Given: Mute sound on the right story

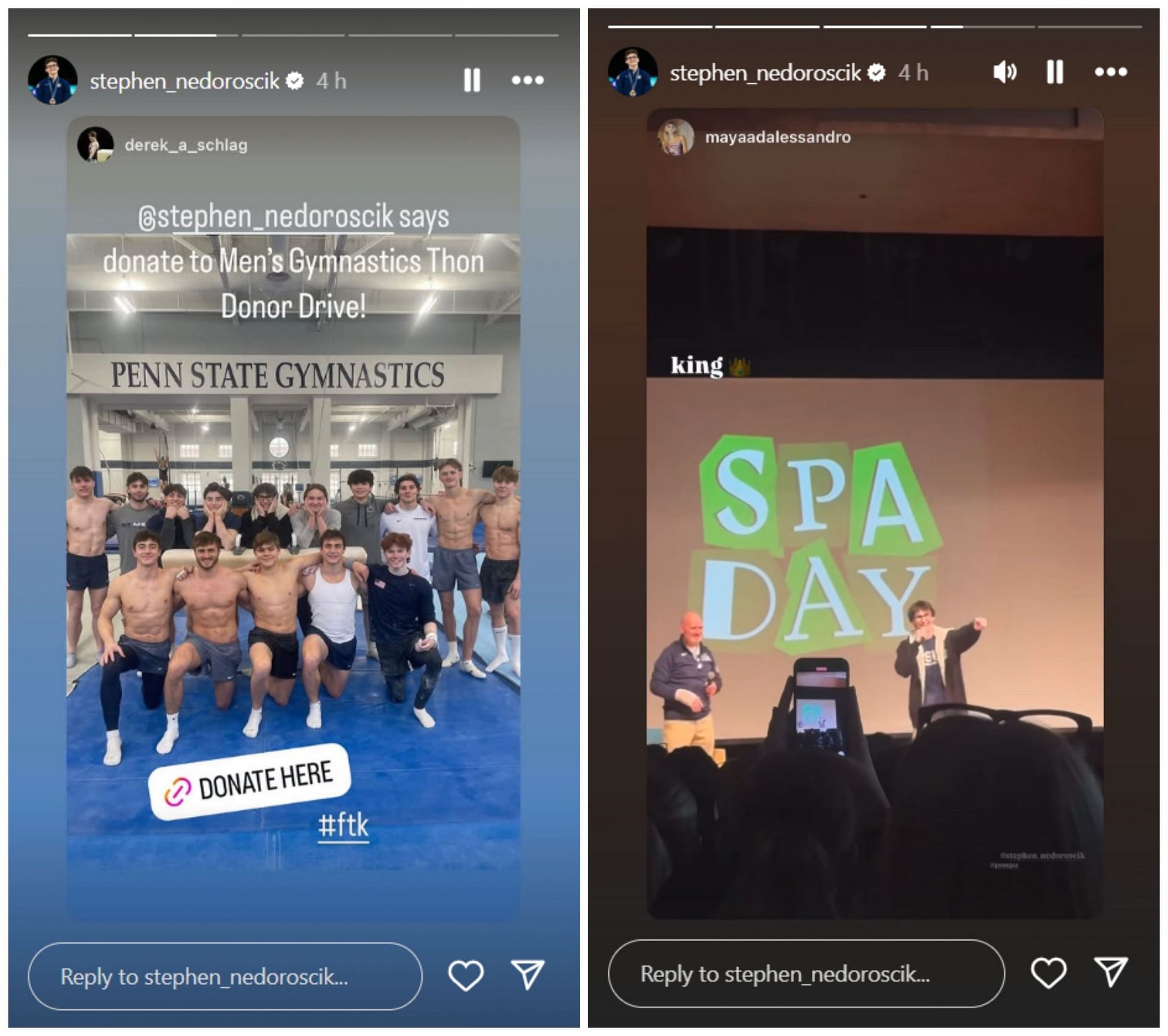Looking at the screenshot, I should click(1004, 72).
